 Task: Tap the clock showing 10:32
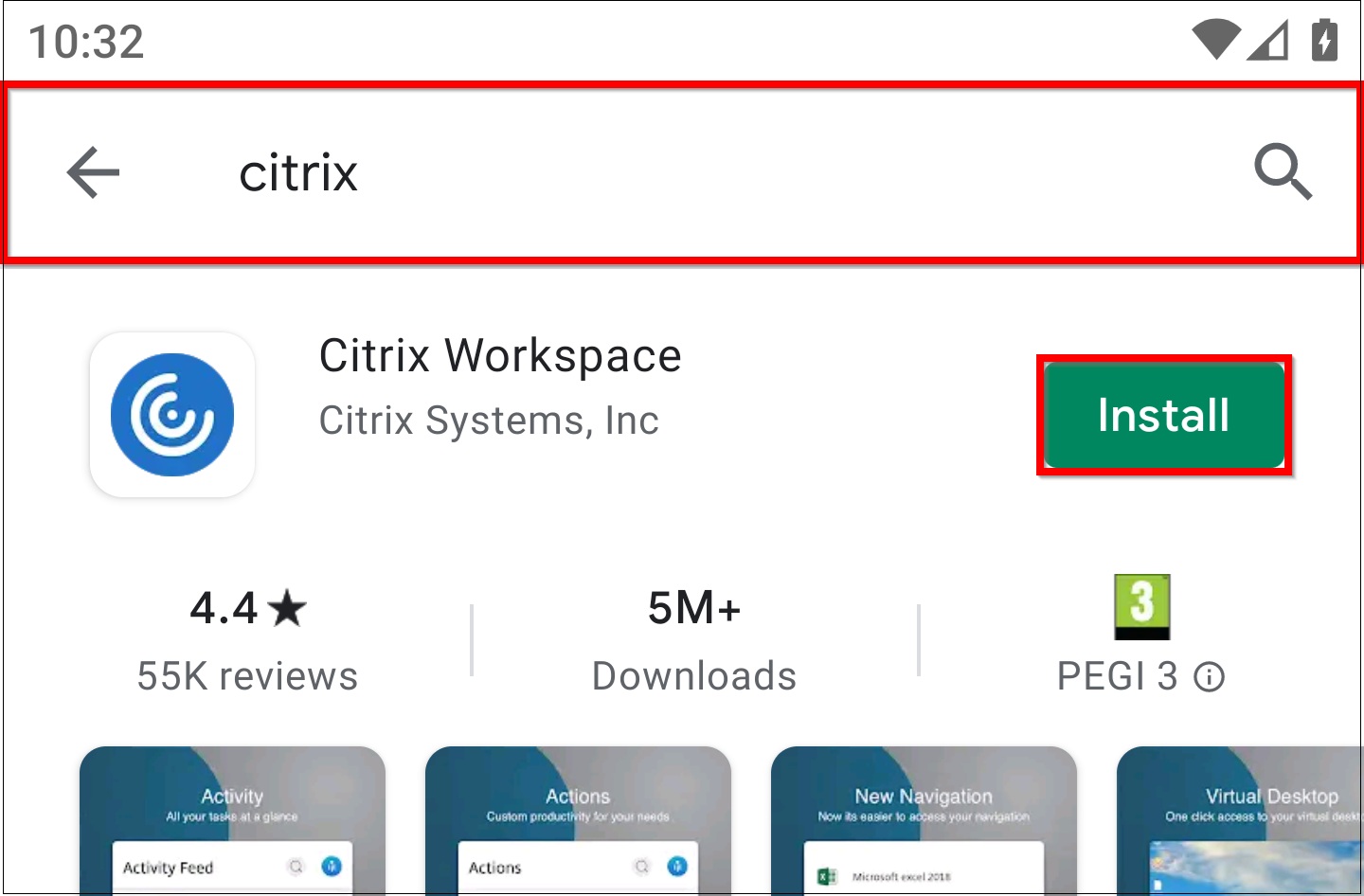(87, 40)
